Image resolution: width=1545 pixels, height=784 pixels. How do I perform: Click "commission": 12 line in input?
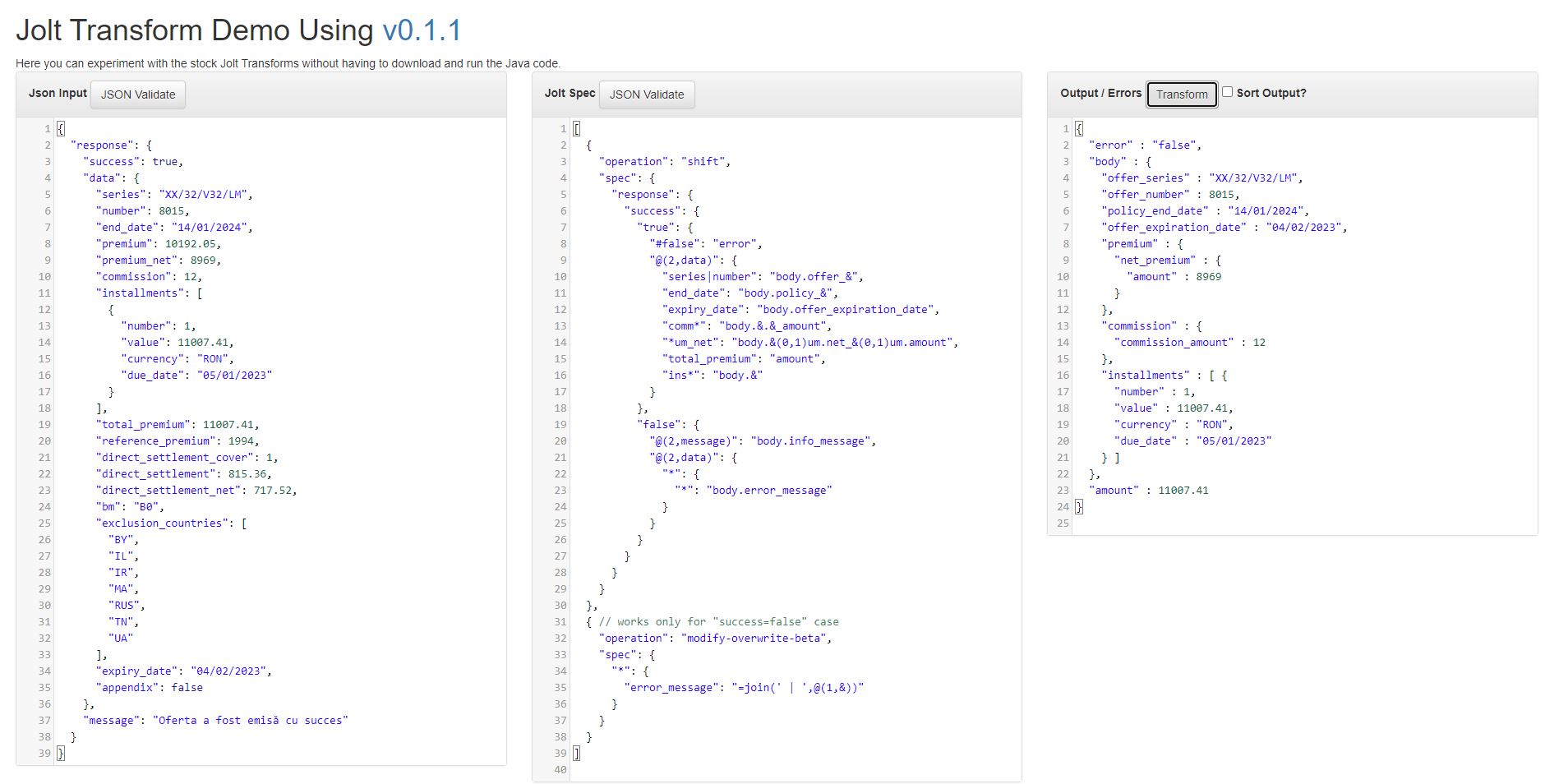coord(149,277)
